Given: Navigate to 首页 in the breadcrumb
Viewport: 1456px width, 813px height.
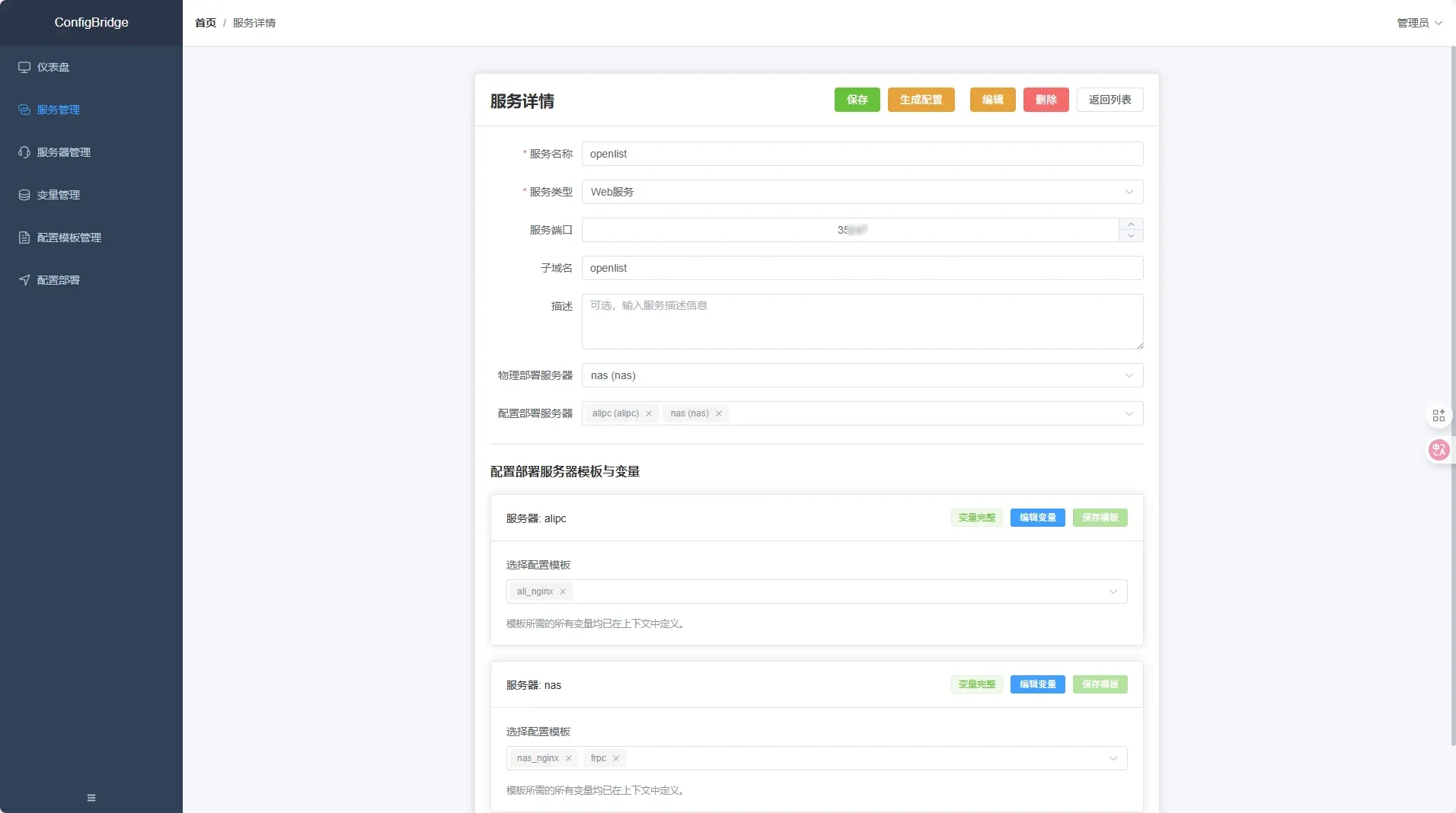Looking at the screenshot, I should click(x=204, y=22).
